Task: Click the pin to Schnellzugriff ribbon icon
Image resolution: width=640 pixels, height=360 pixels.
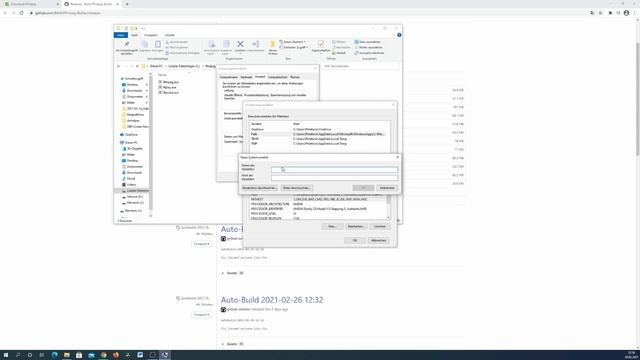Action: click(x=127, y=44)
